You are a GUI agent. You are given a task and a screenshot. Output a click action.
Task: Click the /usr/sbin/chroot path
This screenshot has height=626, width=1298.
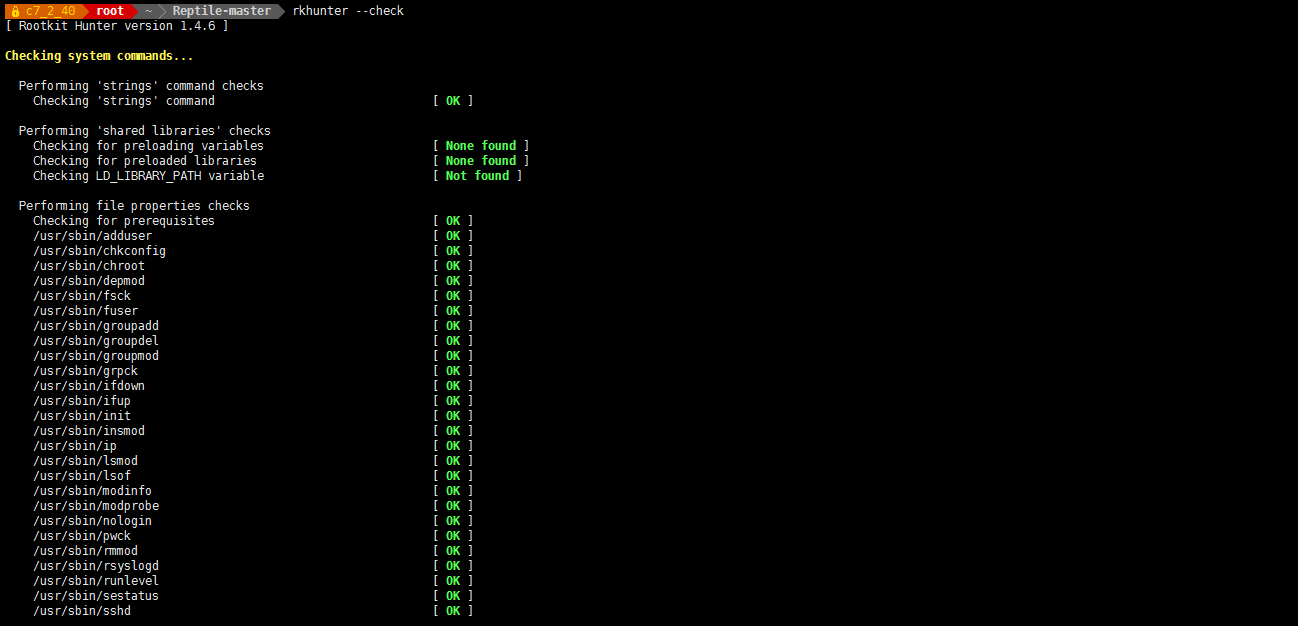pos(89,266)
